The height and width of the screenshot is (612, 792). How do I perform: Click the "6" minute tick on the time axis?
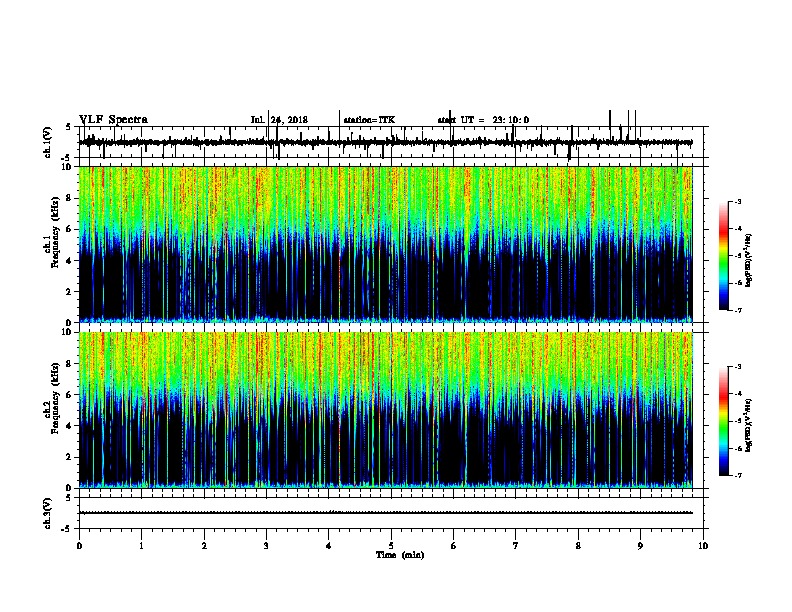454,546
